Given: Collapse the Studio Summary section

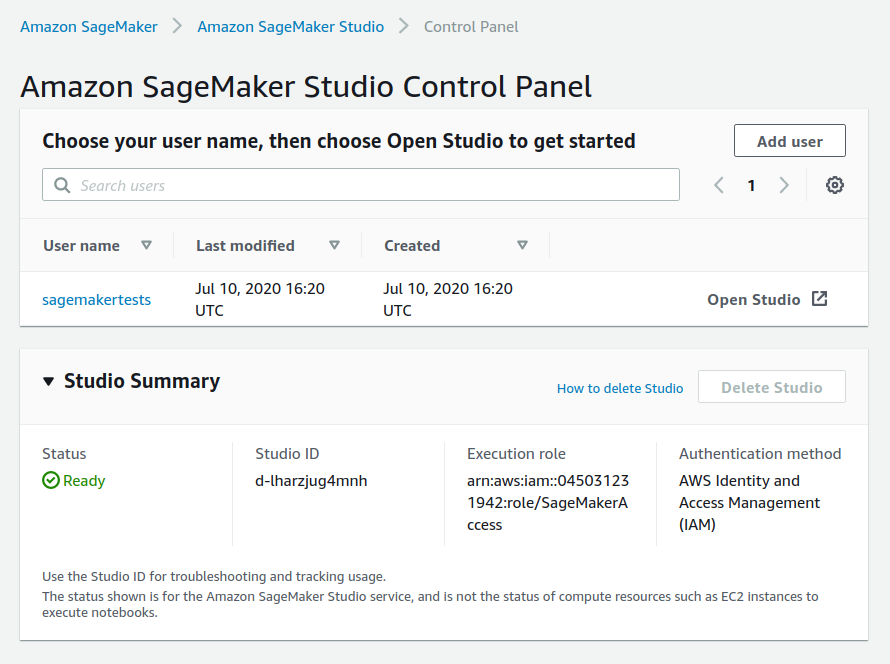Looking at the screenshot, I should (49, 381).
